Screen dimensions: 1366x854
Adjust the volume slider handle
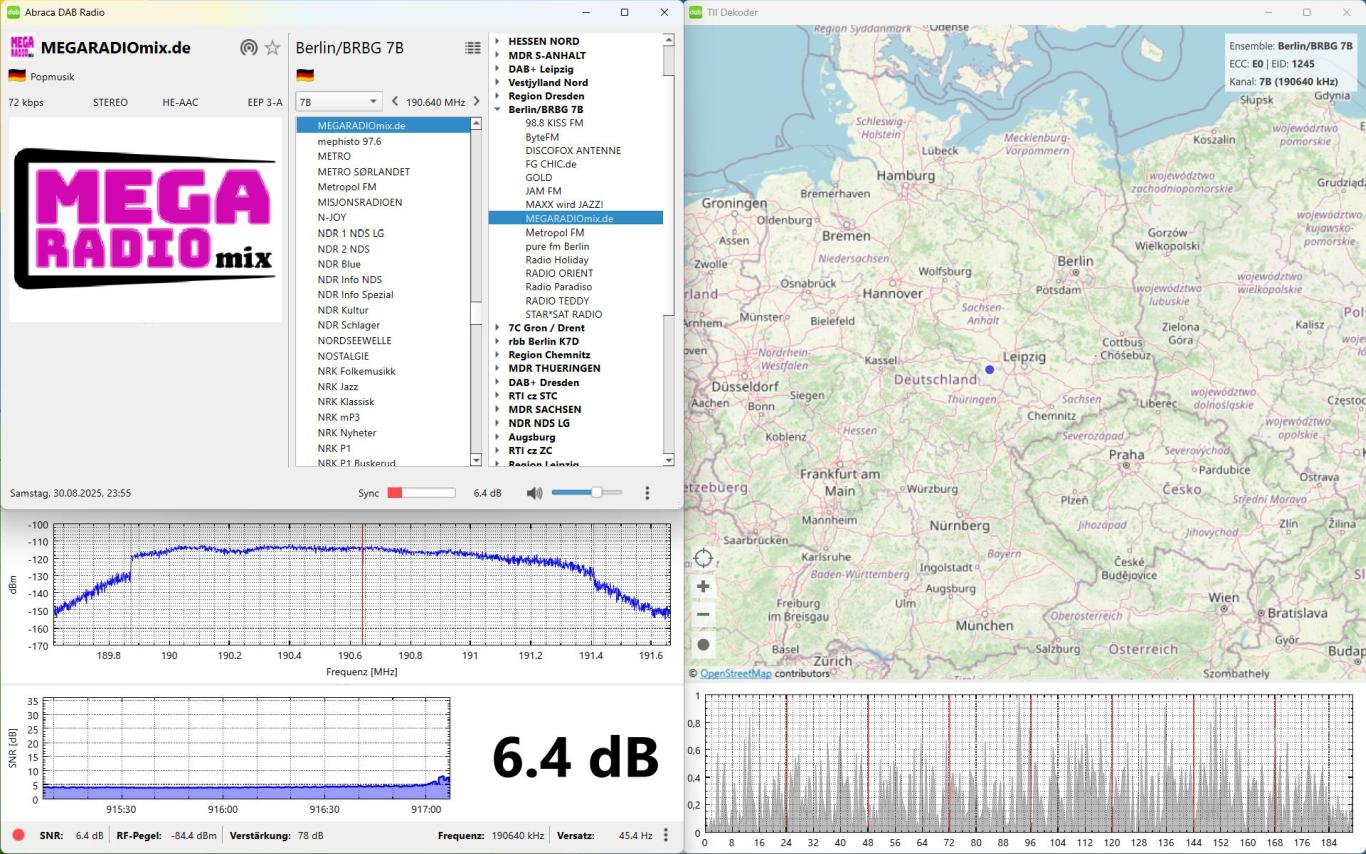(596, 493)
